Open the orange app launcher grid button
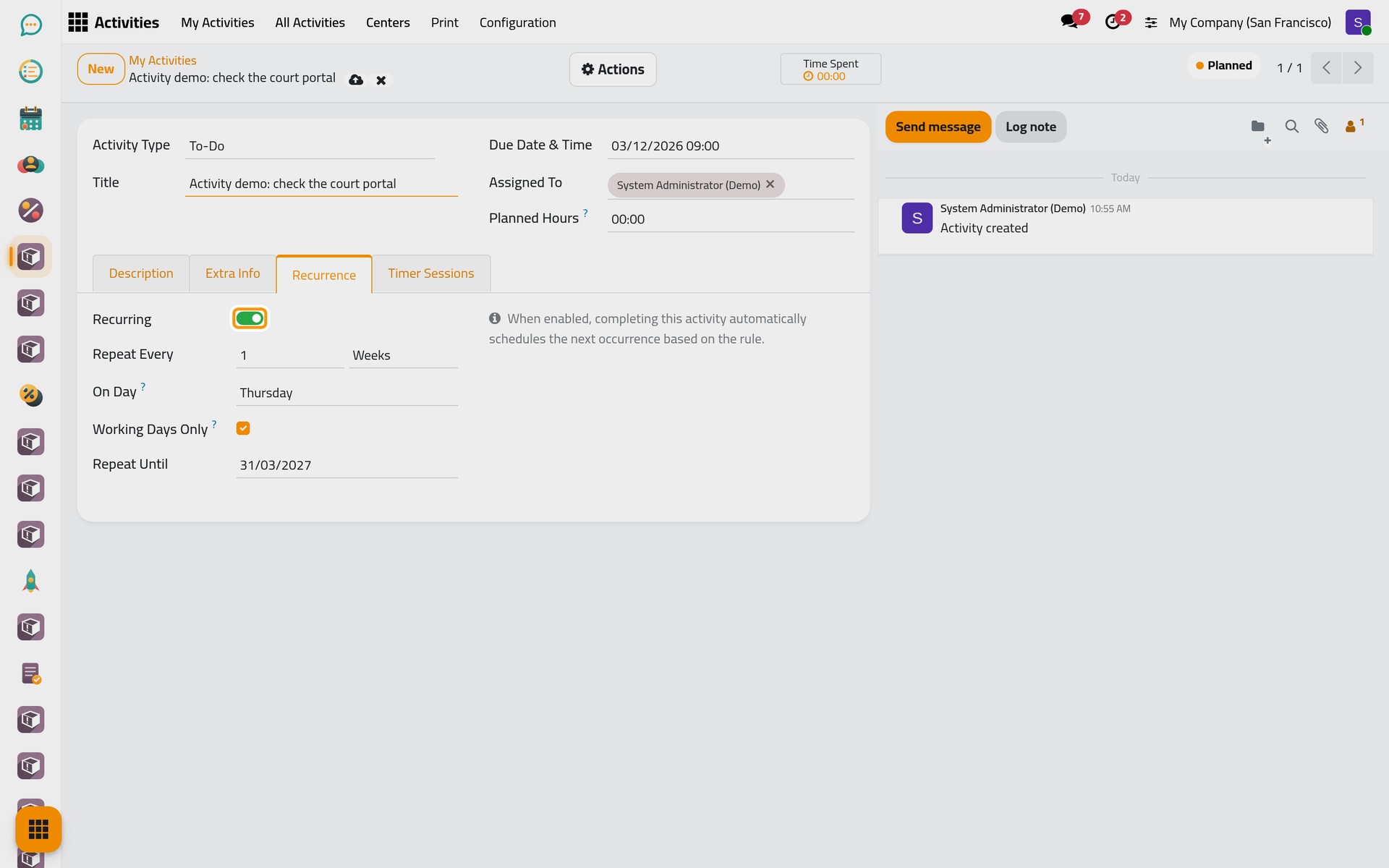Image resolution: width=1389 pixels, height=868 pixels. point(38,829)
